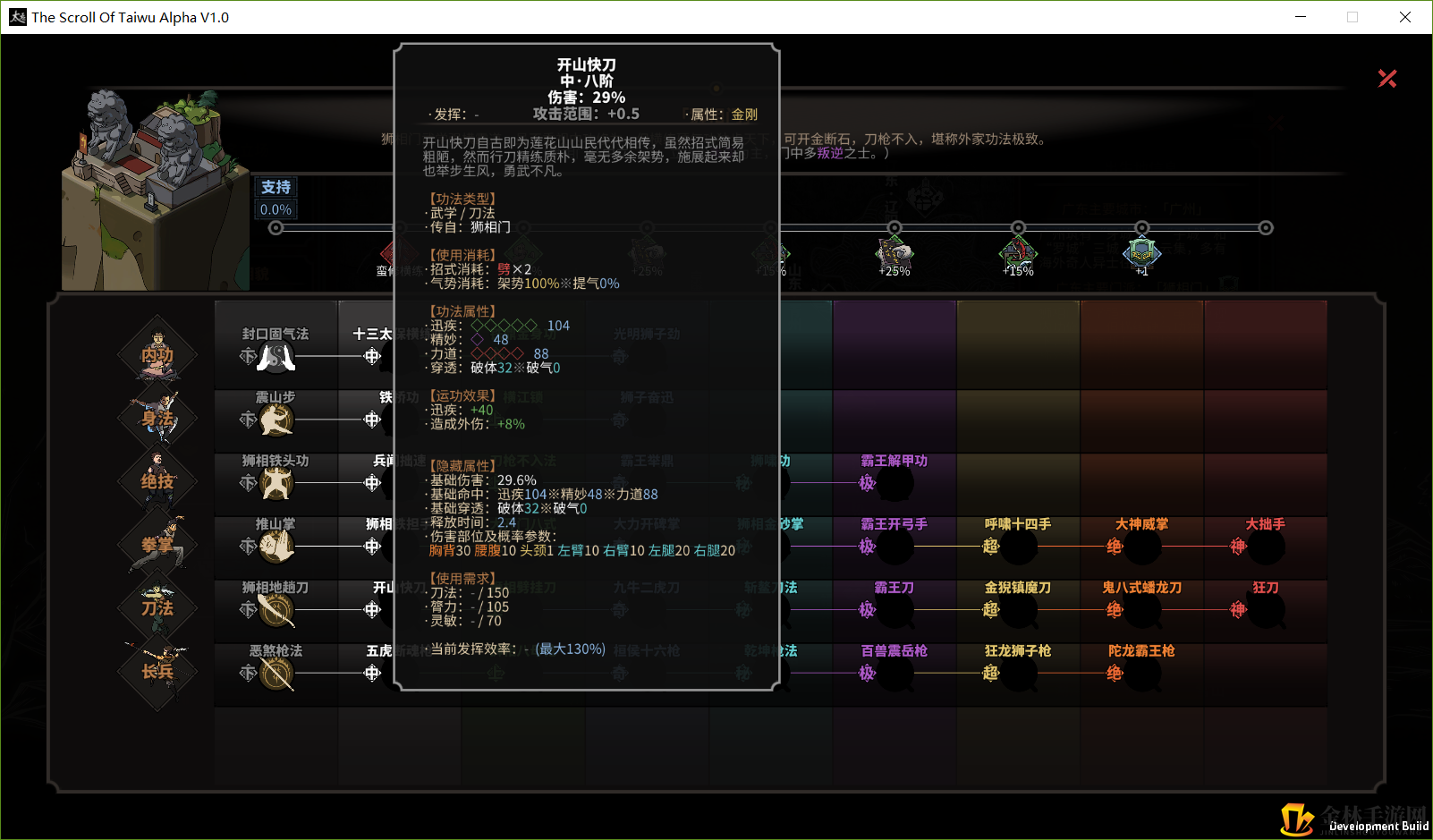Click the 中 node in 狮相地趟刀 row
The height and width of the screenshot is (840, 1433).
click(372, 610)
